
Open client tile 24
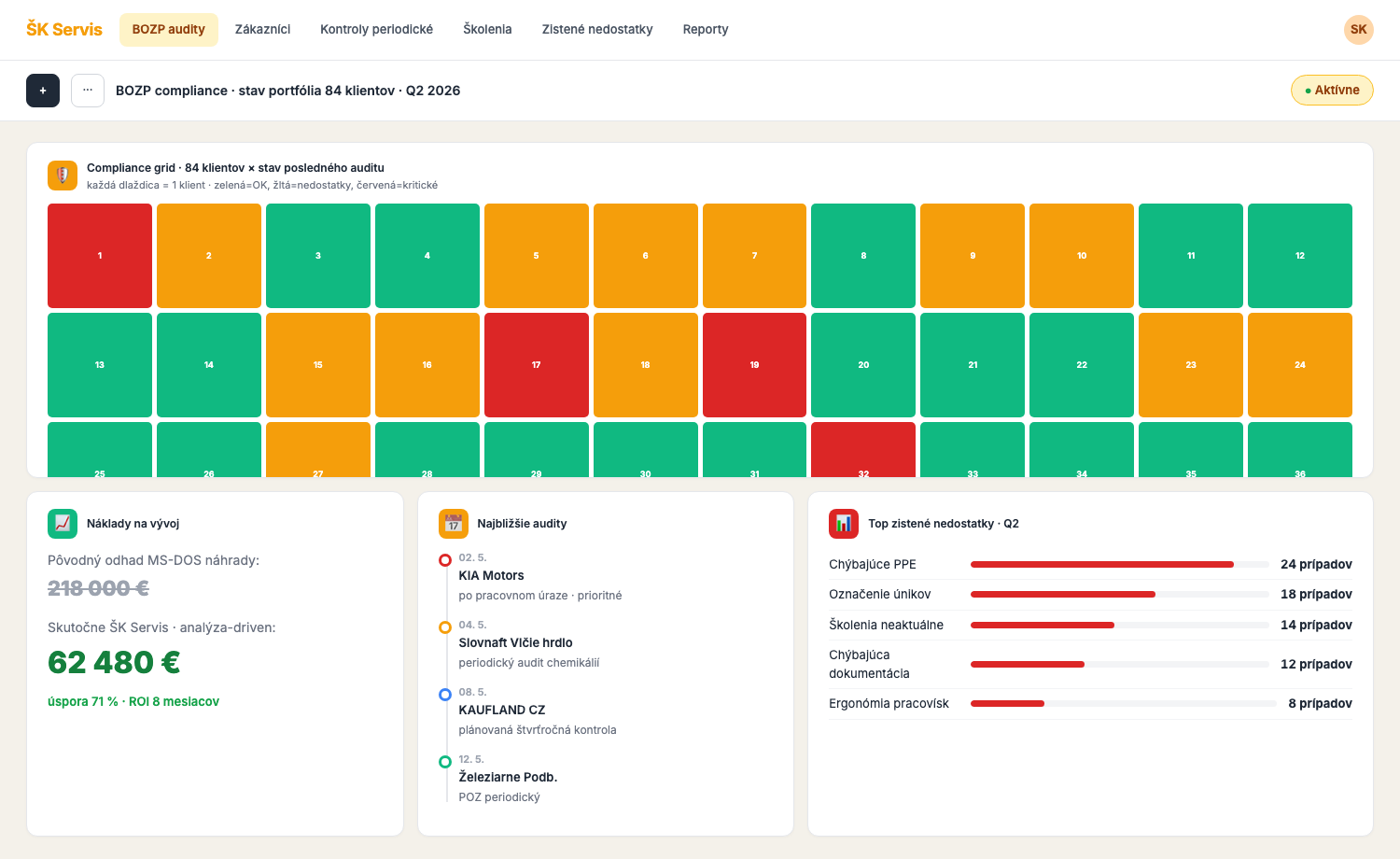[1300, 365]
